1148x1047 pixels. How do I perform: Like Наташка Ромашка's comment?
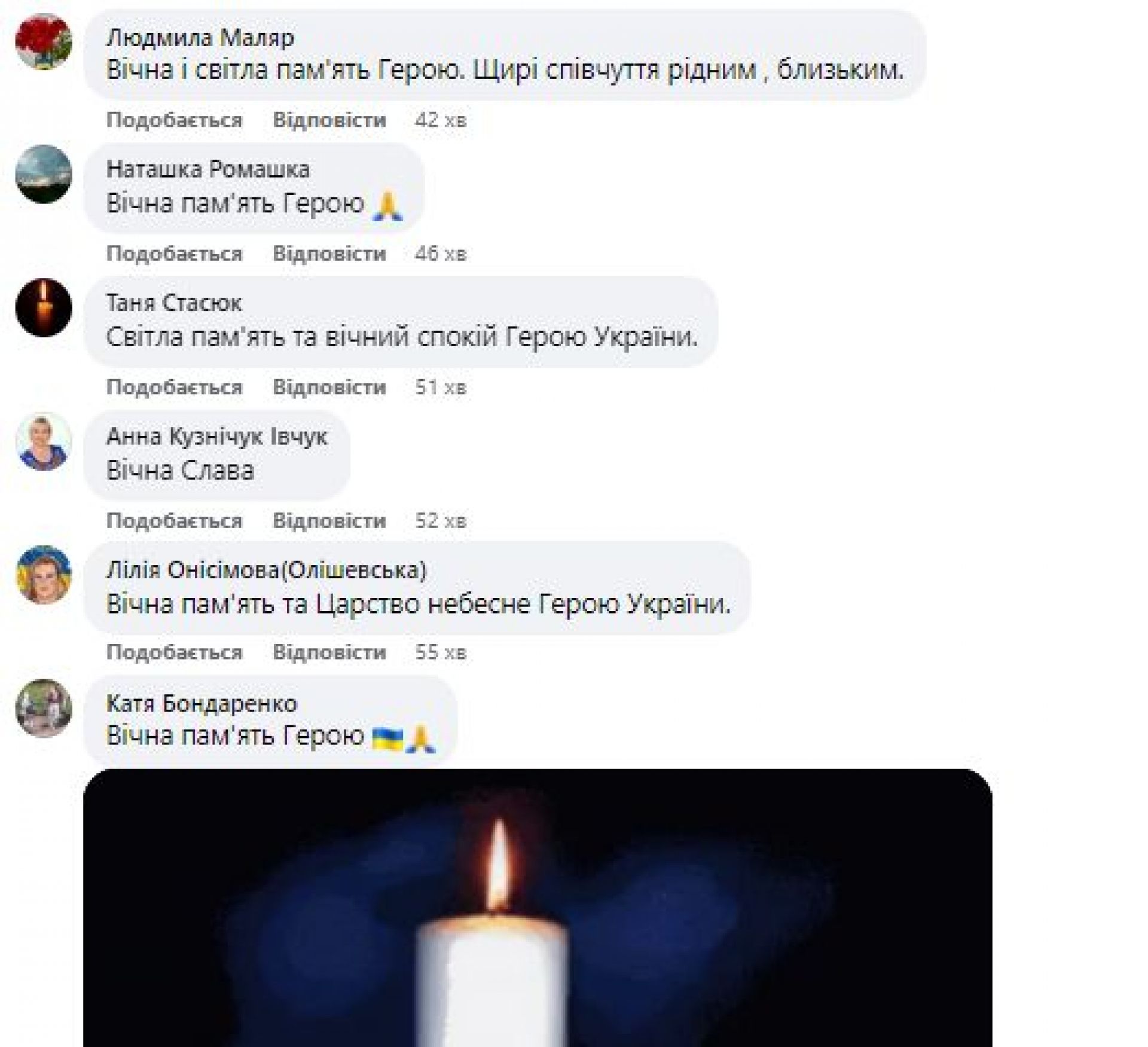174,254
